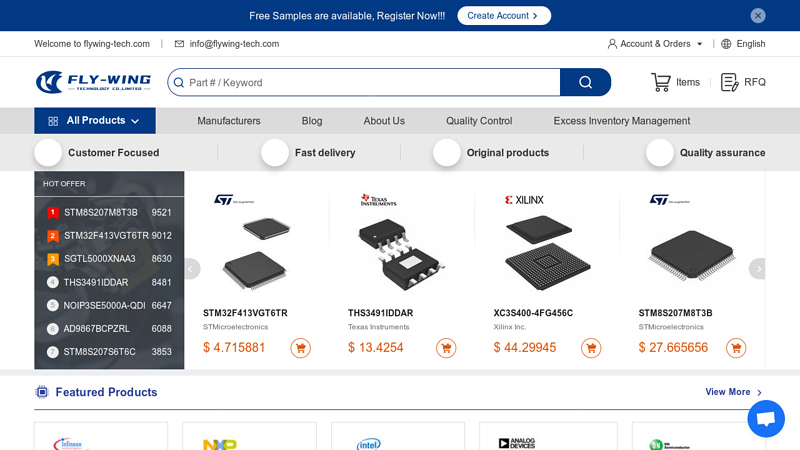Focus the Part # / Keyword search field
Image resolution: width=800 pixels, height=450 pixels.
364,82
